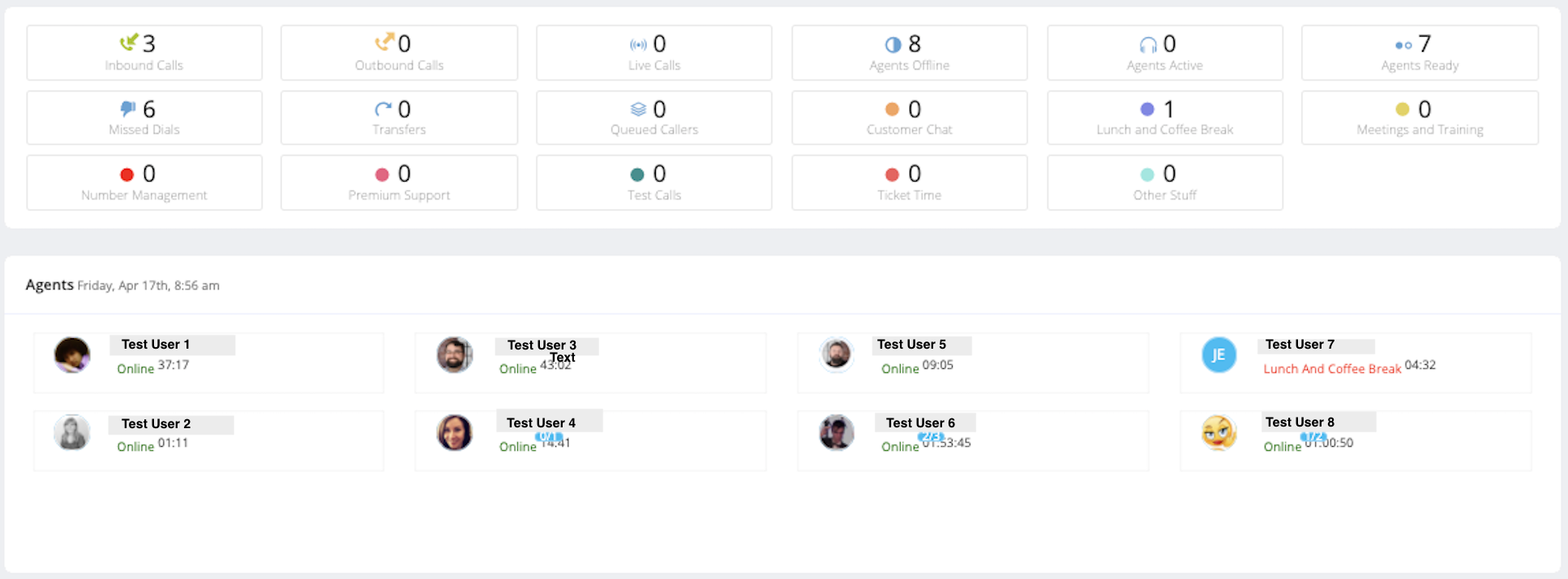
Task: Click the Transfers curved arrow icon
Action: [383, 109]
